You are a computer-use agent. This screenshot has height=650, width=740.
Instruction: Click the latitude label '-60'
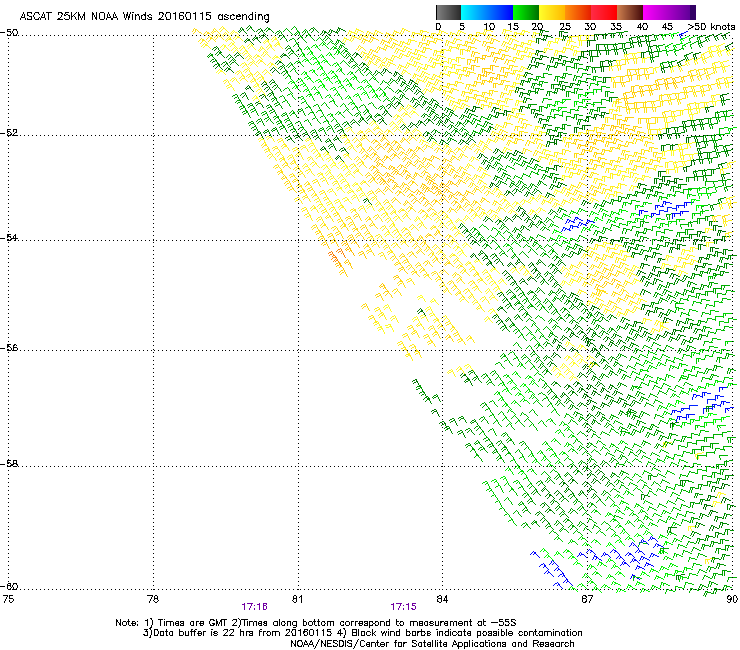click(9, 587)
